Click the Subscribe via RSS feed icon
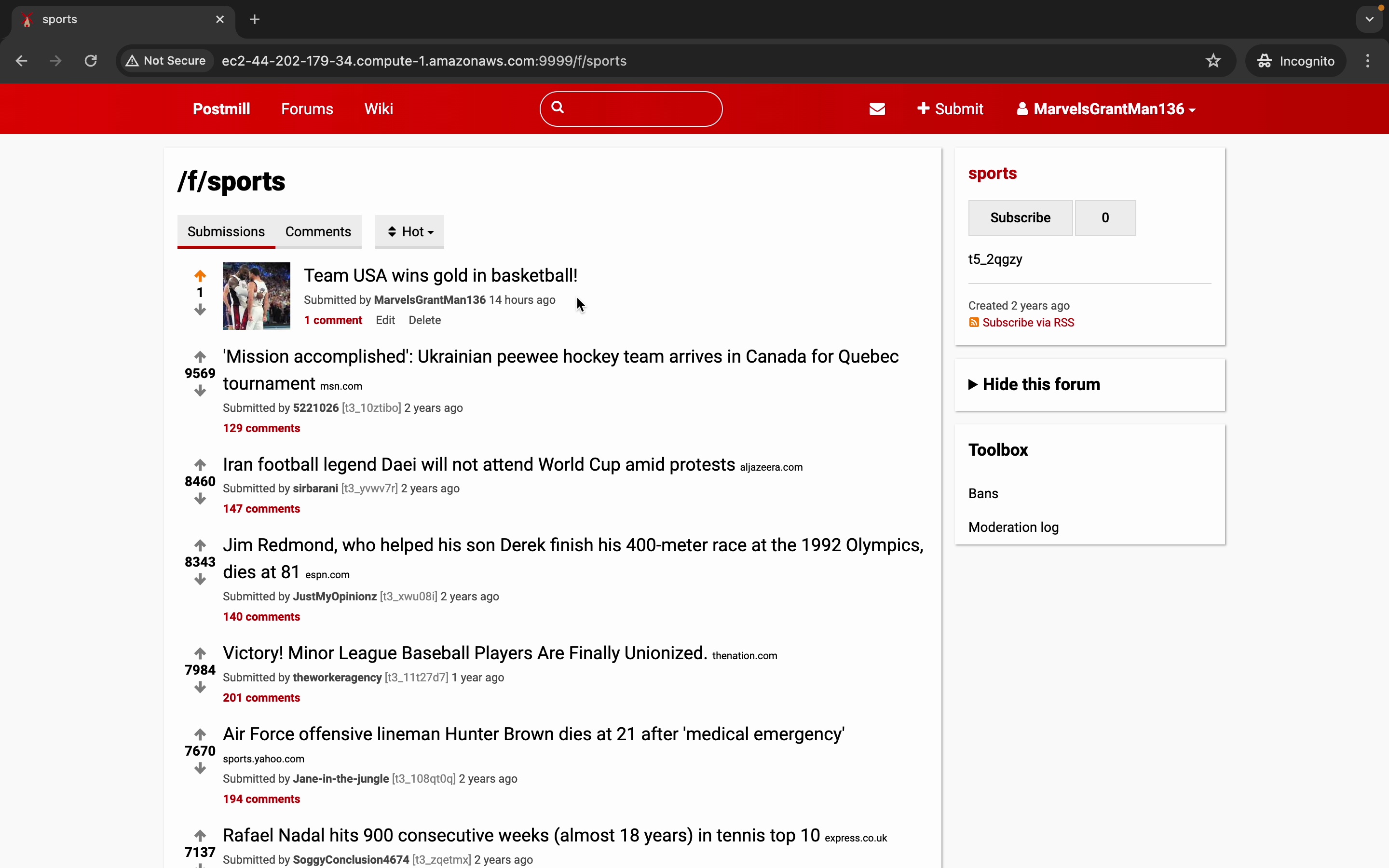Screen dimensions: 1389x868 [973, 323]
